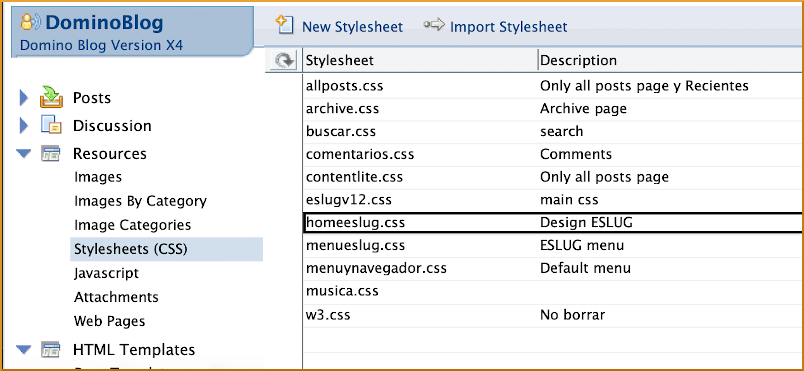Click 'ESLUG menu' description cell

click(x=582, y=245)
